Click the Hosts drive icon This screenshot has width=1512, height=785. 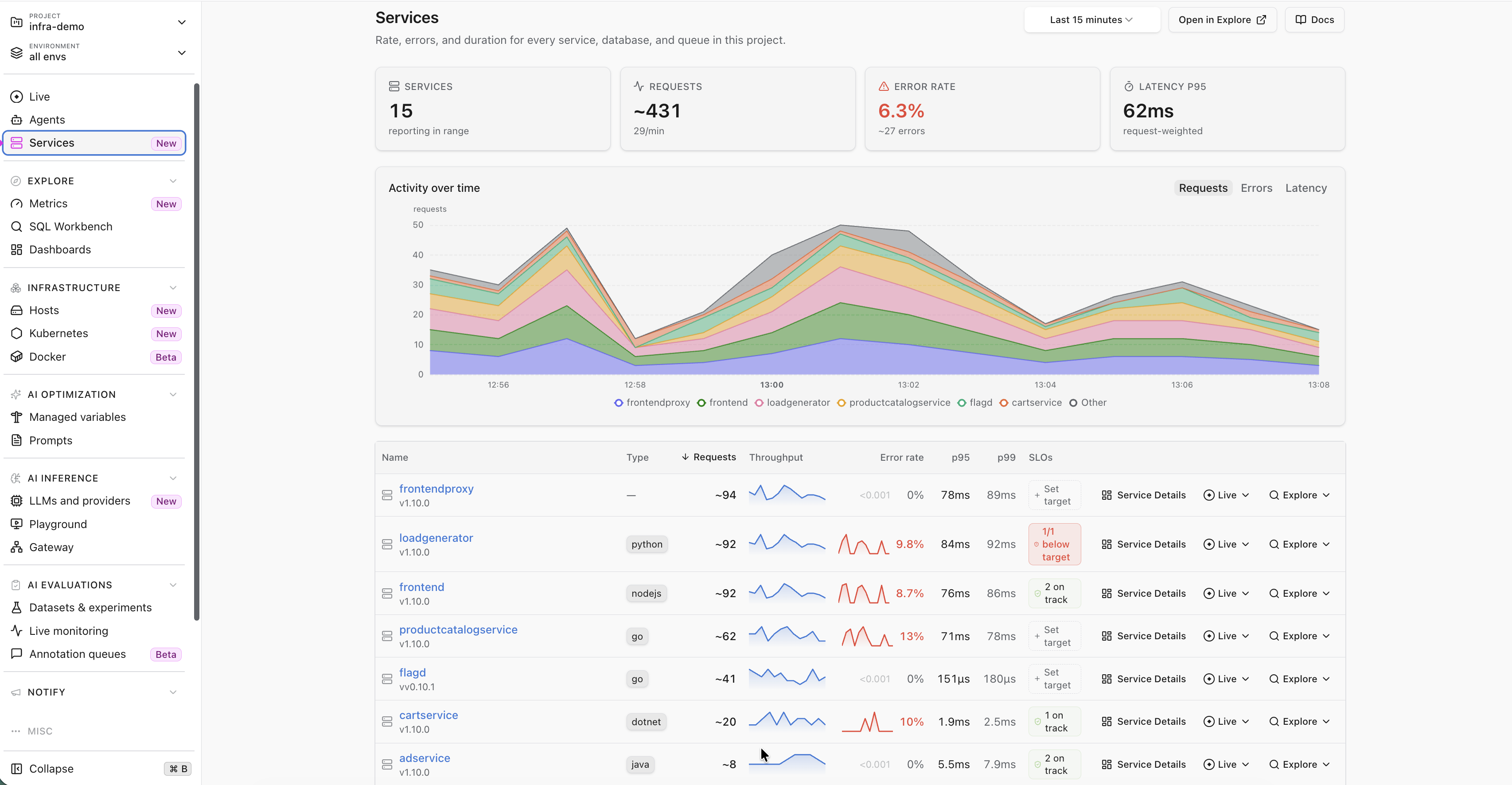point(16,311)
